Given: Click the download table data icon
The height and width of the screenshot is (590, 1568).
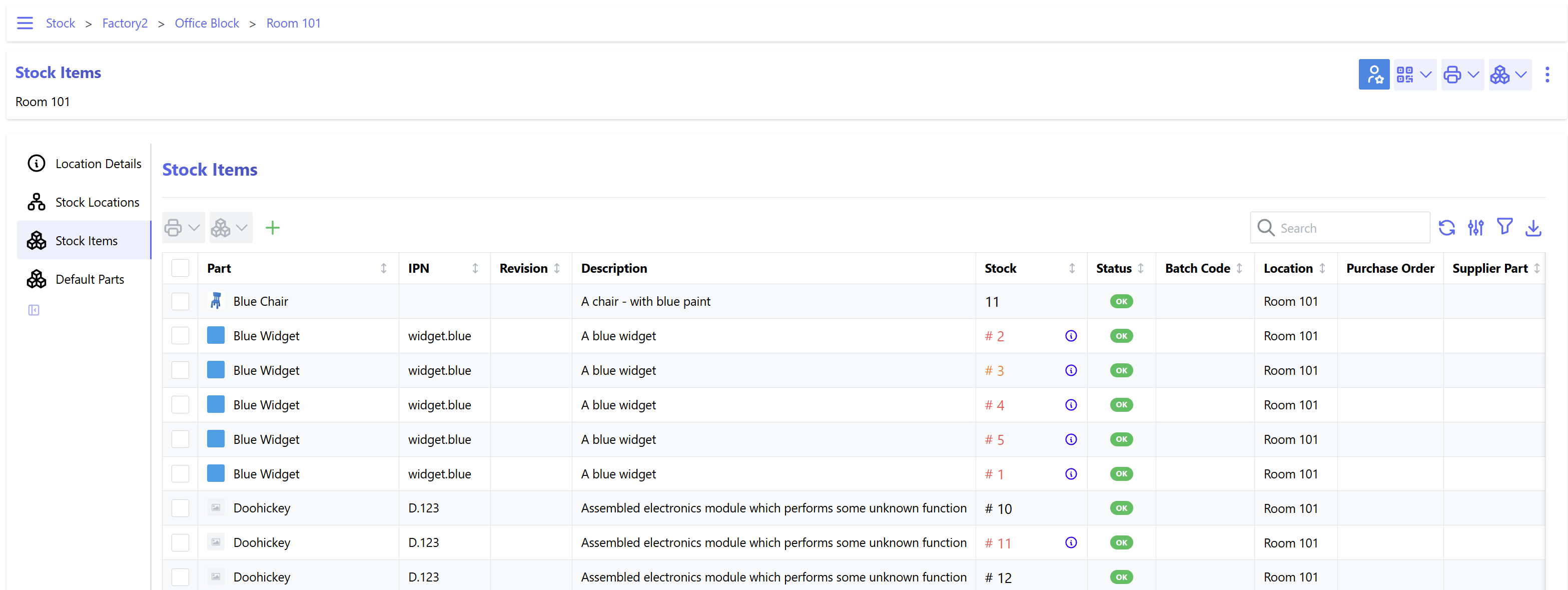Looking at the screenshot, I should click(x=1533, y=228).
